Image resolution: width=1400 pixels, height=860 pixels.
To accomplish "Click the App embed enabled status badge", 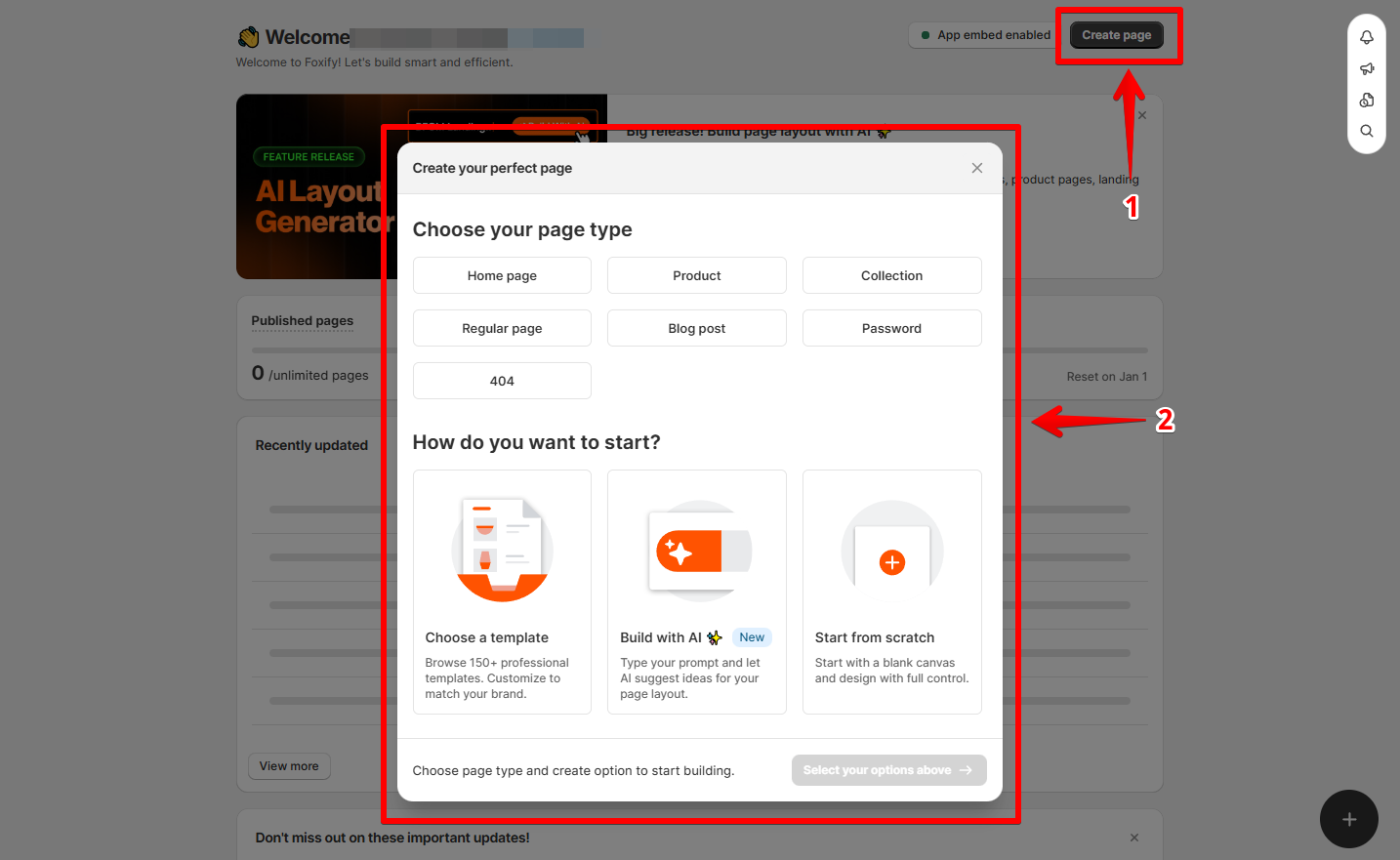I will (x=986, y=35).
